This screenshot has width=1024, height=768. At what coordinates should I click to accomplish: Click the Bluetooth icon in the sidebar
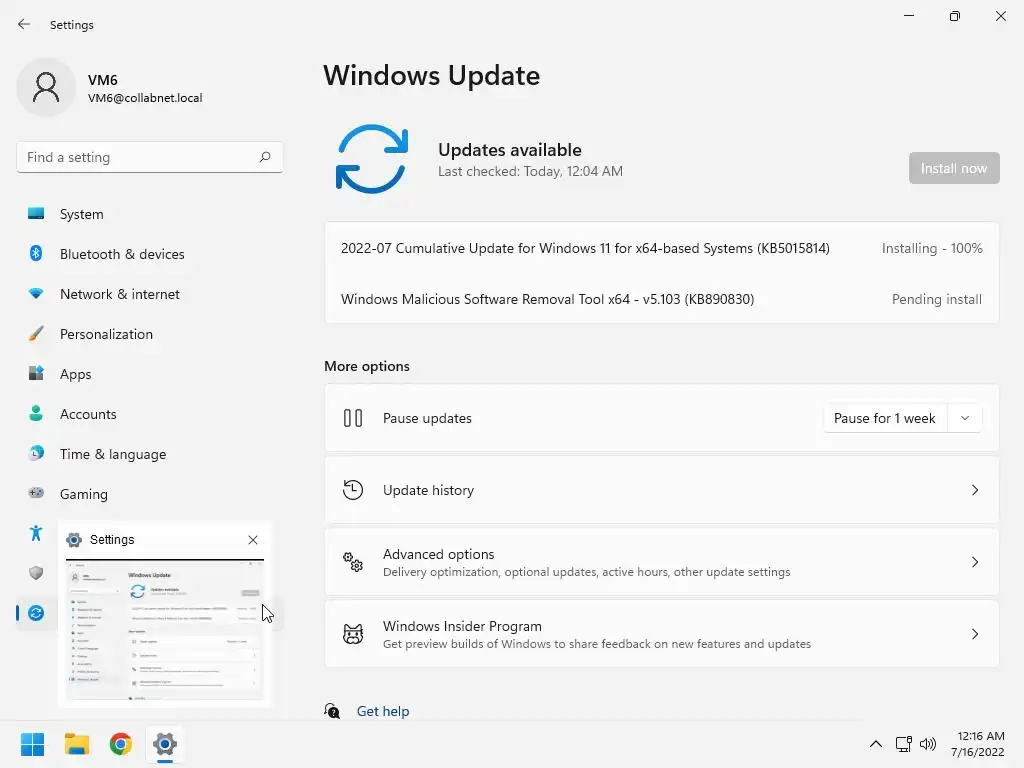(x=36, y=253)
